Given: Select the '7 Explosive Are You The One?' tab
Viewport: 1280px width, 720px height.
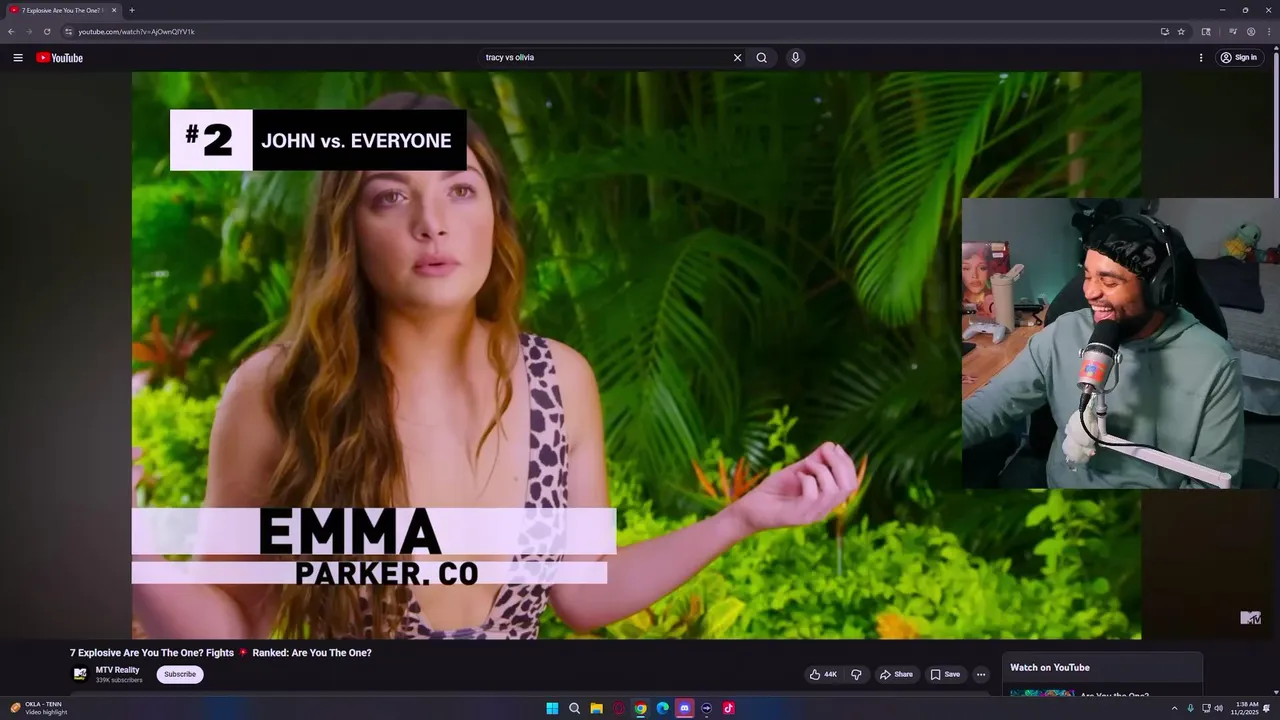Looking at the screenshot, I should (x=62, y=10).
